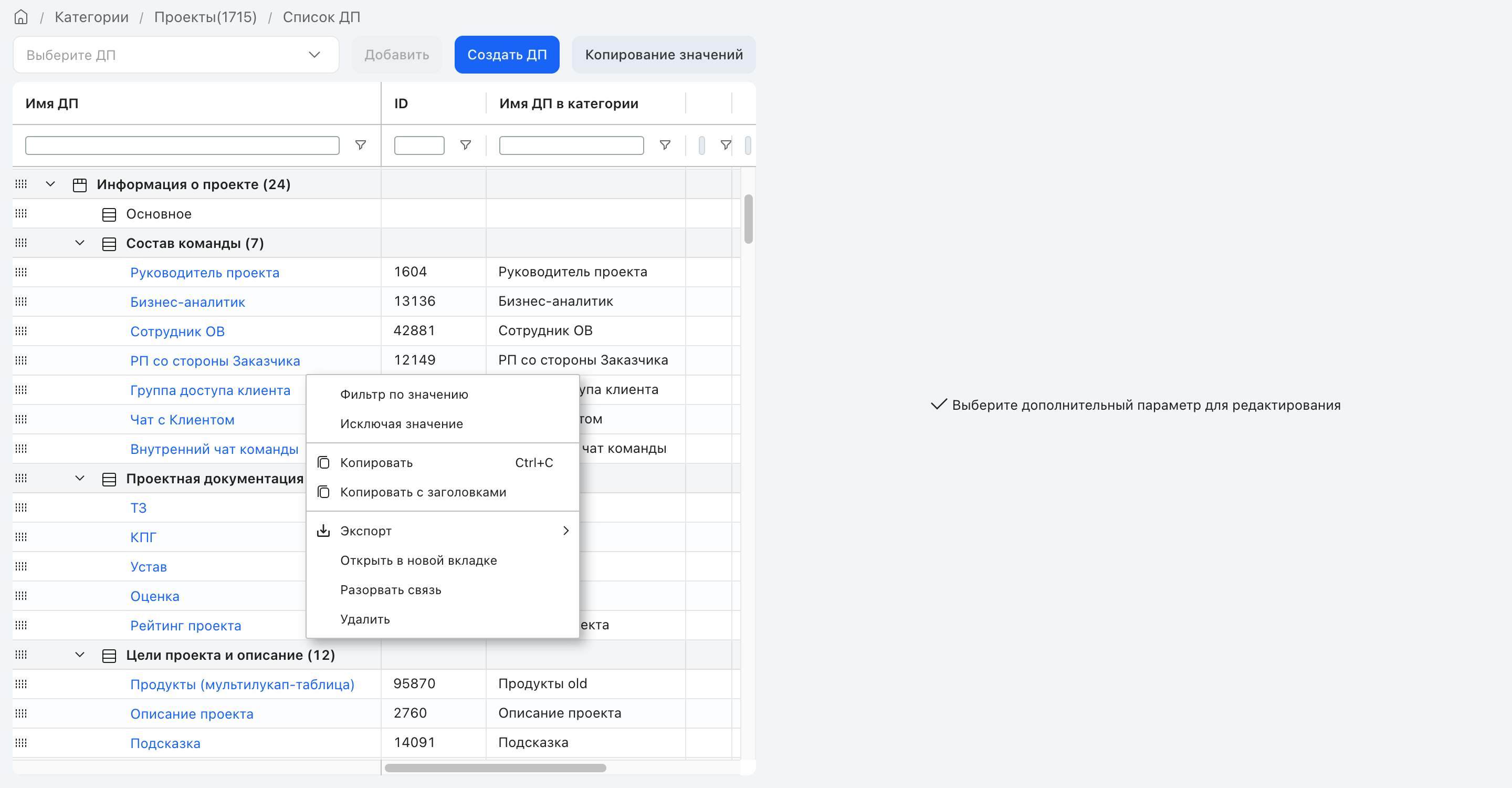
Task: Expand the Экспорт submenu arrow
Action: (566, 531)
